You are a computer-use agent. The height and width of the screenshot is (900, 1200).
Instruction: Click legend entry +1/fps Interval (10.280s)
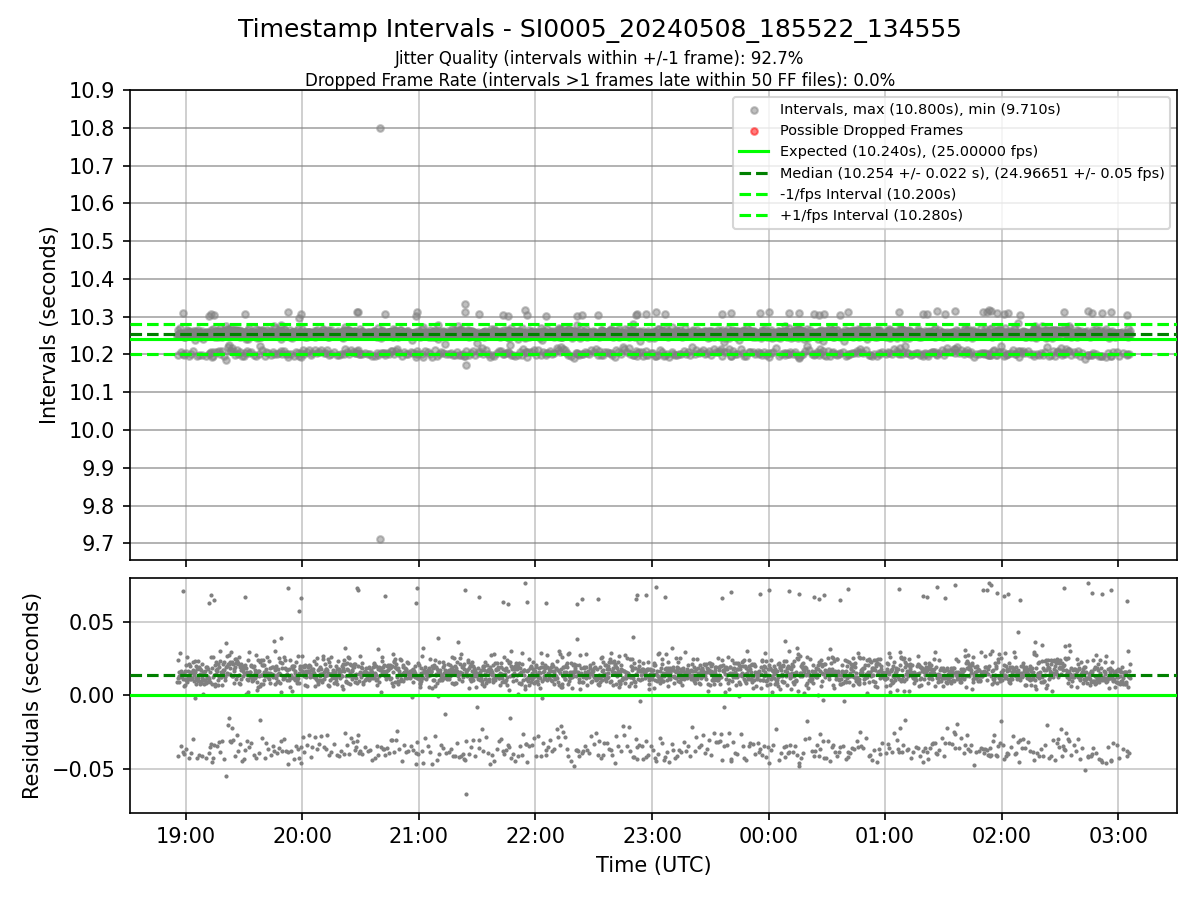tap(869, 214)
